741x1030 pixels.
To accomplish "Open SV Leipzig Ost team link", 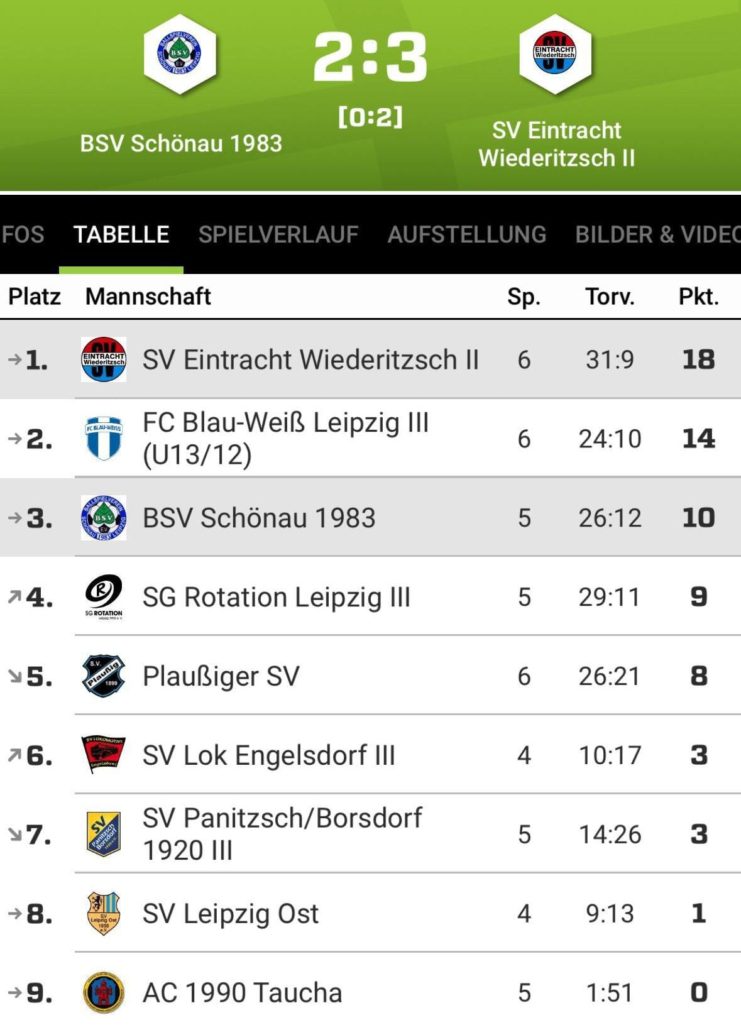I will pos(231,913).
